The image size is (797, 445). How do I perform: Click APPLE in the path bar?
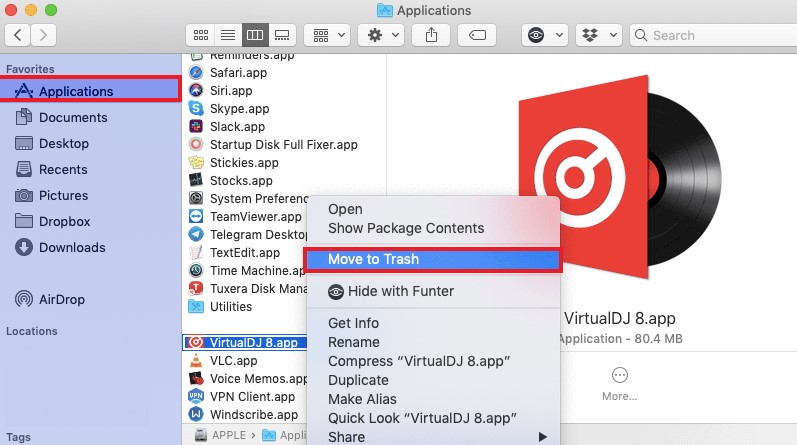[220, 435]
